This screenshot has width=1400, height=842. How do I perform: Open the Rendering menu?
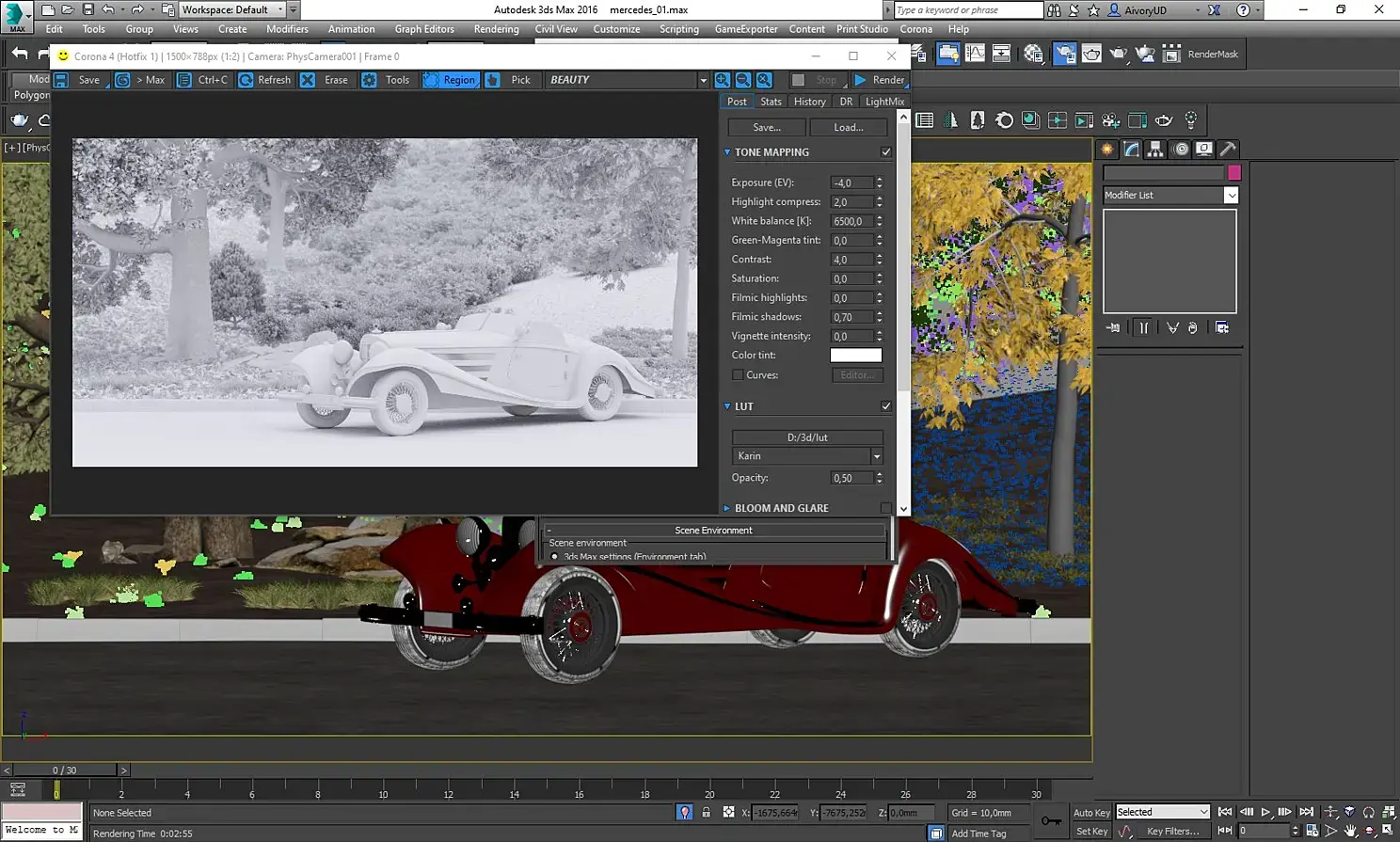(x=496, y=29)
